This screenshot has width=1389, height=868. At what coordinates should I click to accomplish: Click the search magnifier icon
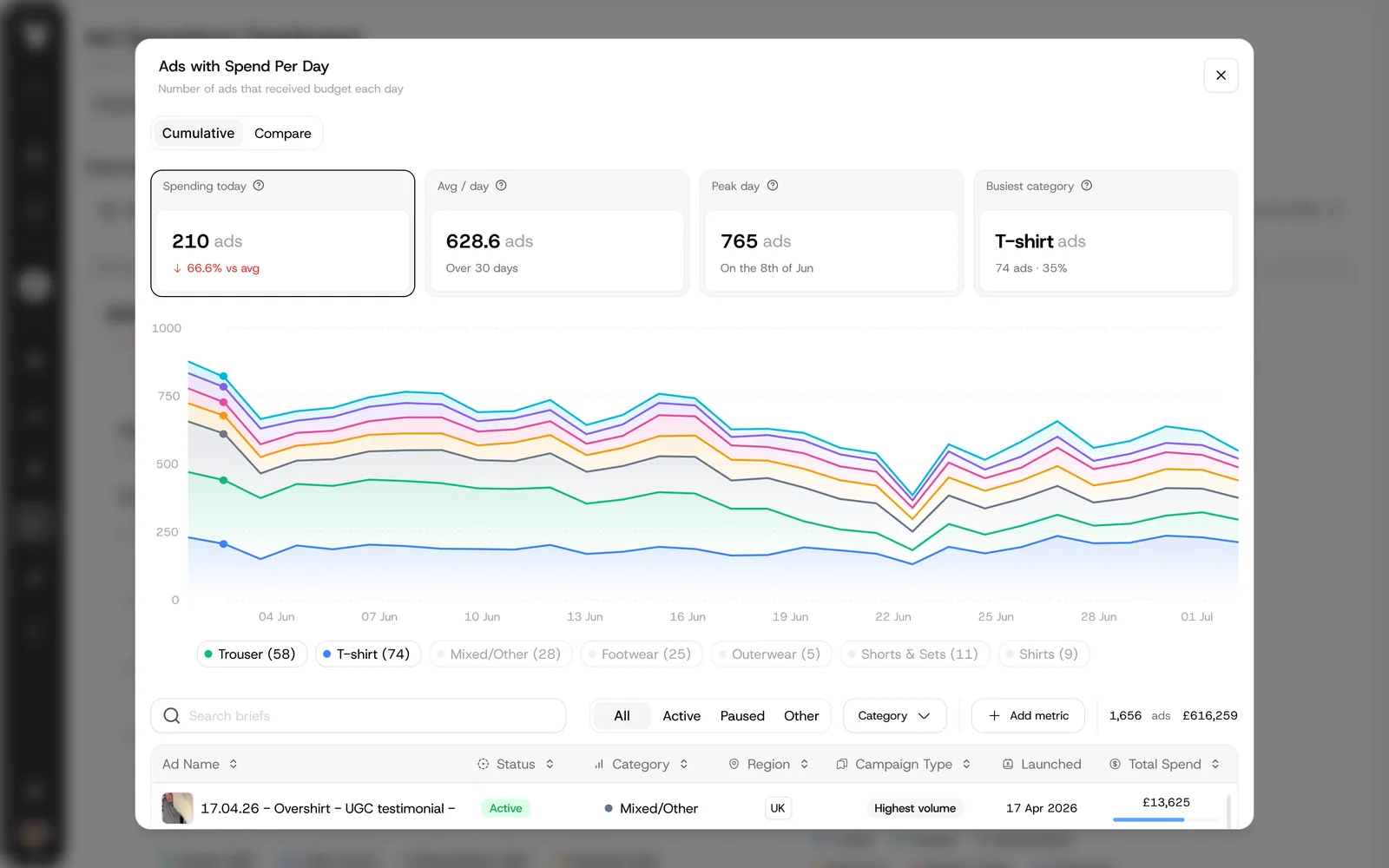[172, 715]
